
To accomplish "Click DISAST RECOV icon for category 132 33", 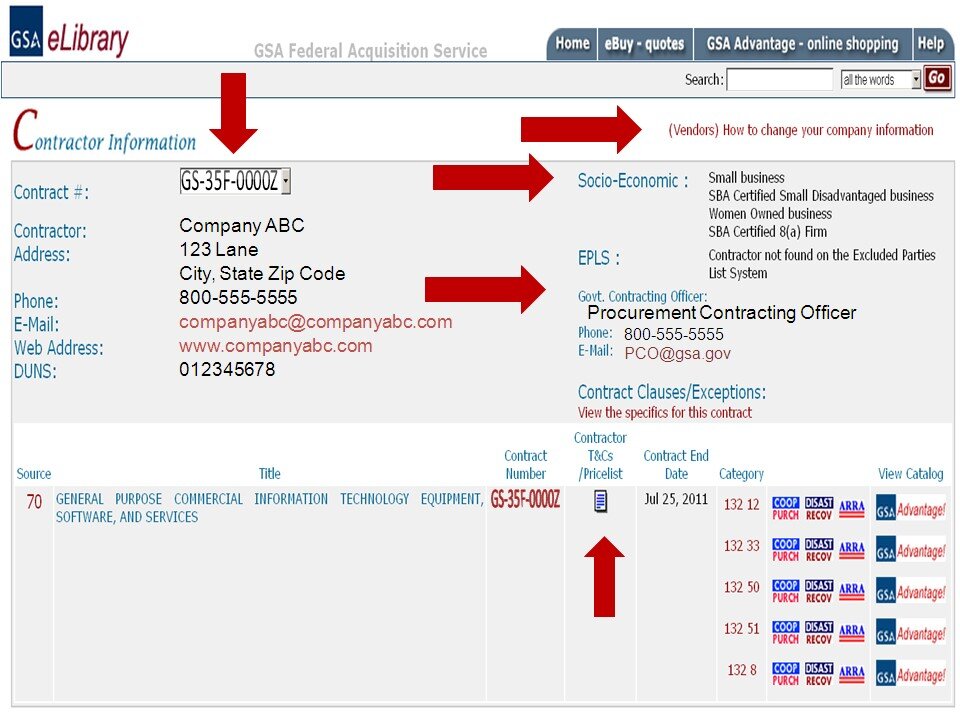I will click(819, 550).
